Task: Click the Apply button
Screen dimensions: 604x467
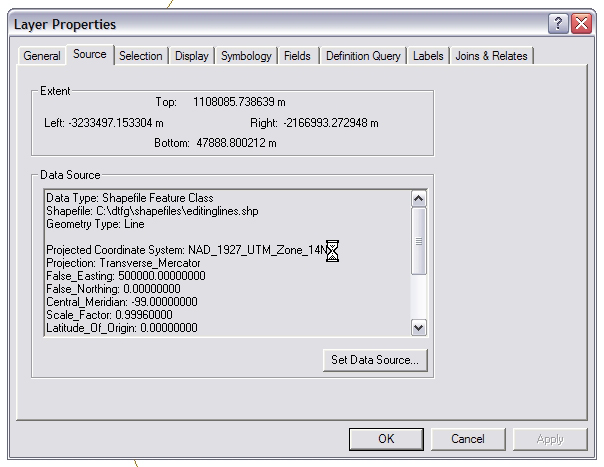Action: [x=550, y=438]
